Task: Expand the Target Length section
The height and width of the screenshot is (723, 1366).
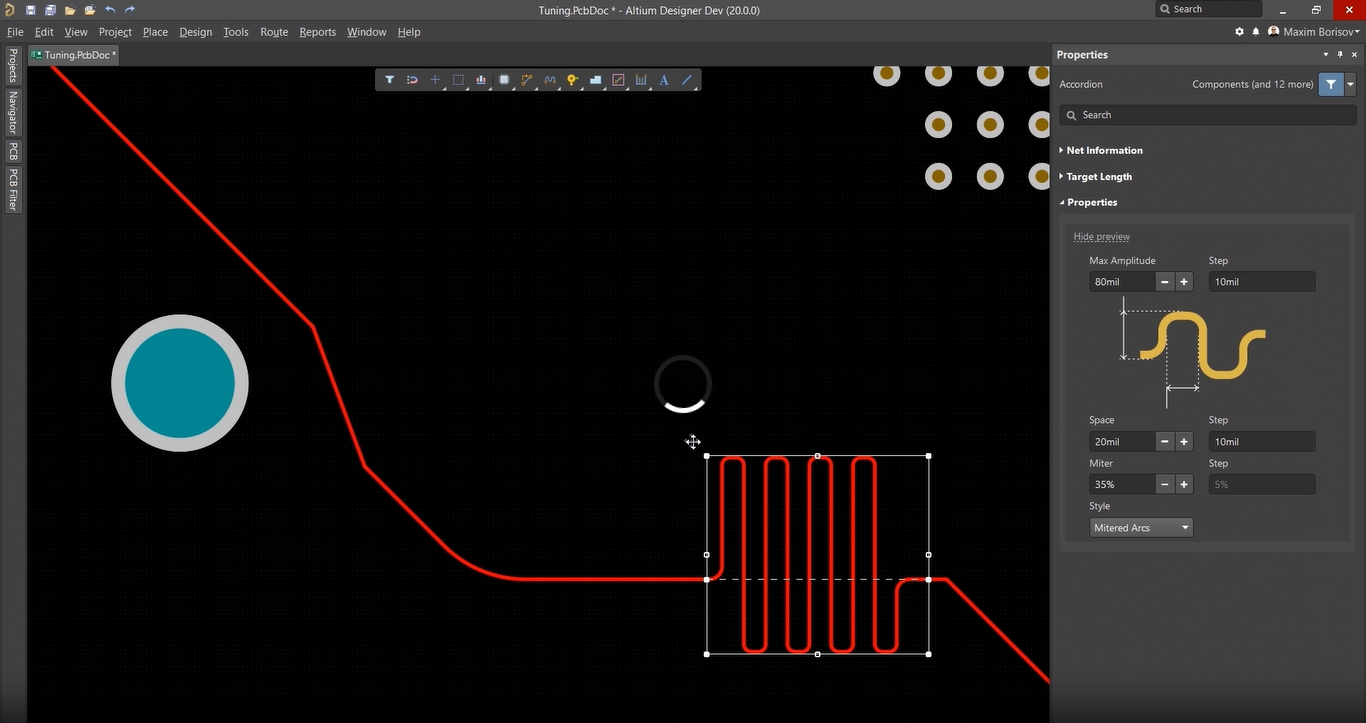Action: (x=1099, y=176)
